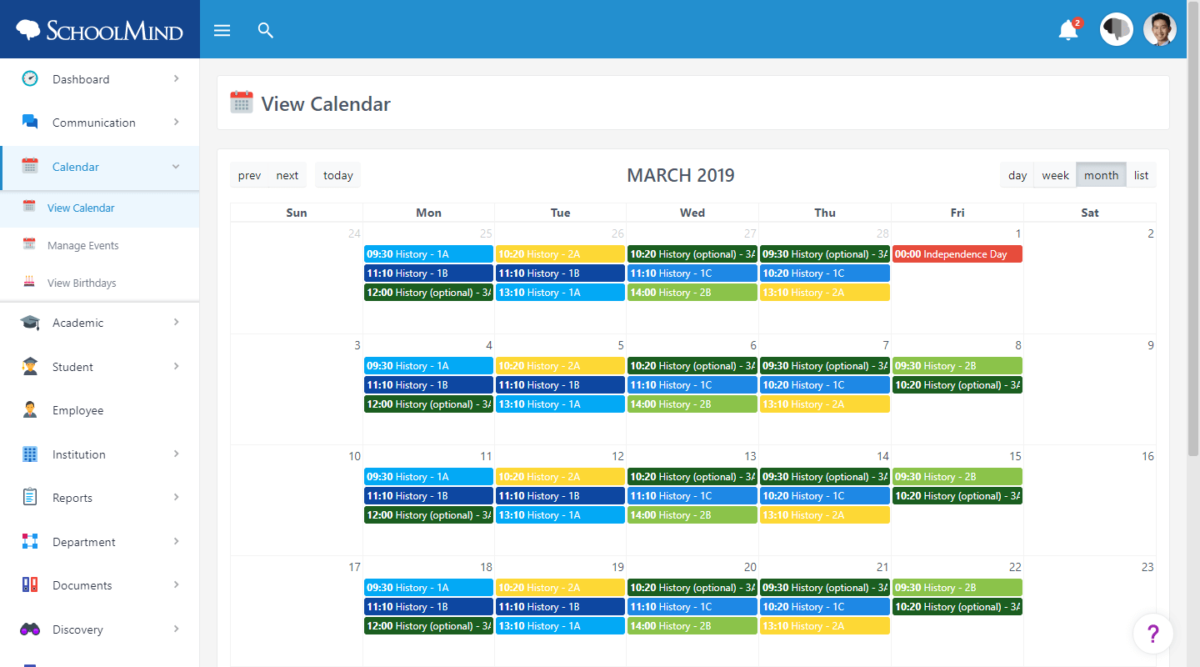Image resolution: width=1200 pixels, height=667 pixels.
Task: Open the purple help question mark
Action: 1153,633
